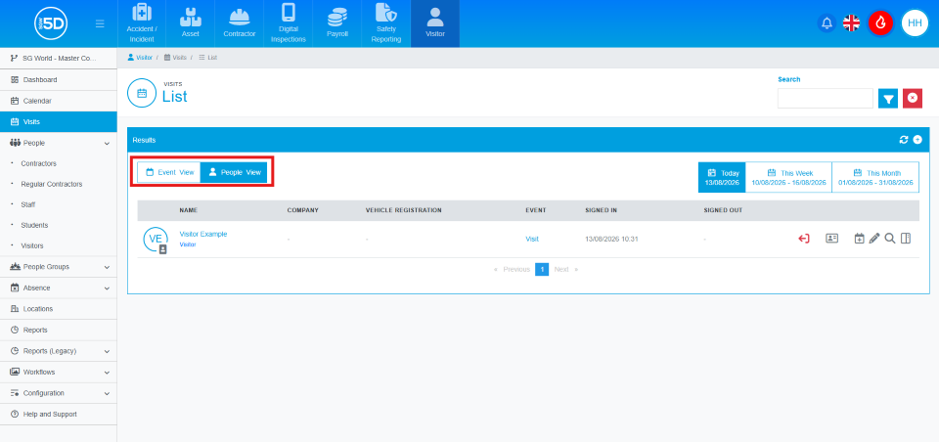
Task: Click the Visits breadcrumb link
Action: [x=175, y=57]
